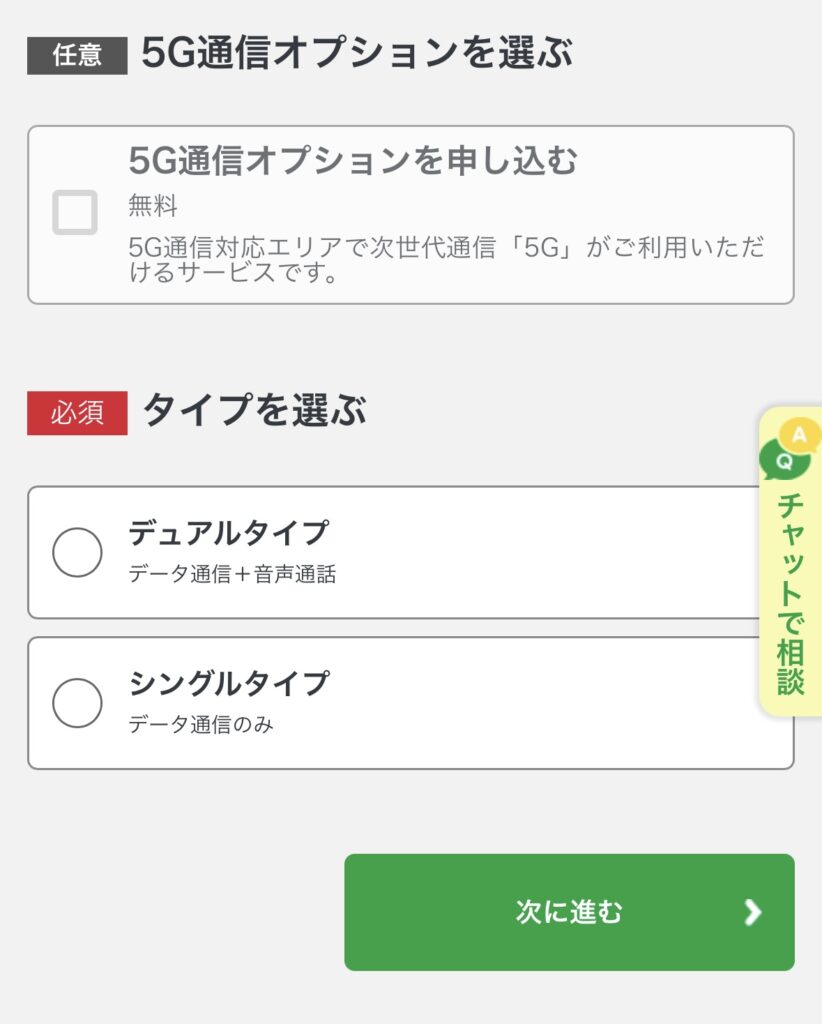The width and height of the screenshot is (822, 1024).
Task: Click the 5G通信オプションを選ぶ heading
Action: point(357,52)
